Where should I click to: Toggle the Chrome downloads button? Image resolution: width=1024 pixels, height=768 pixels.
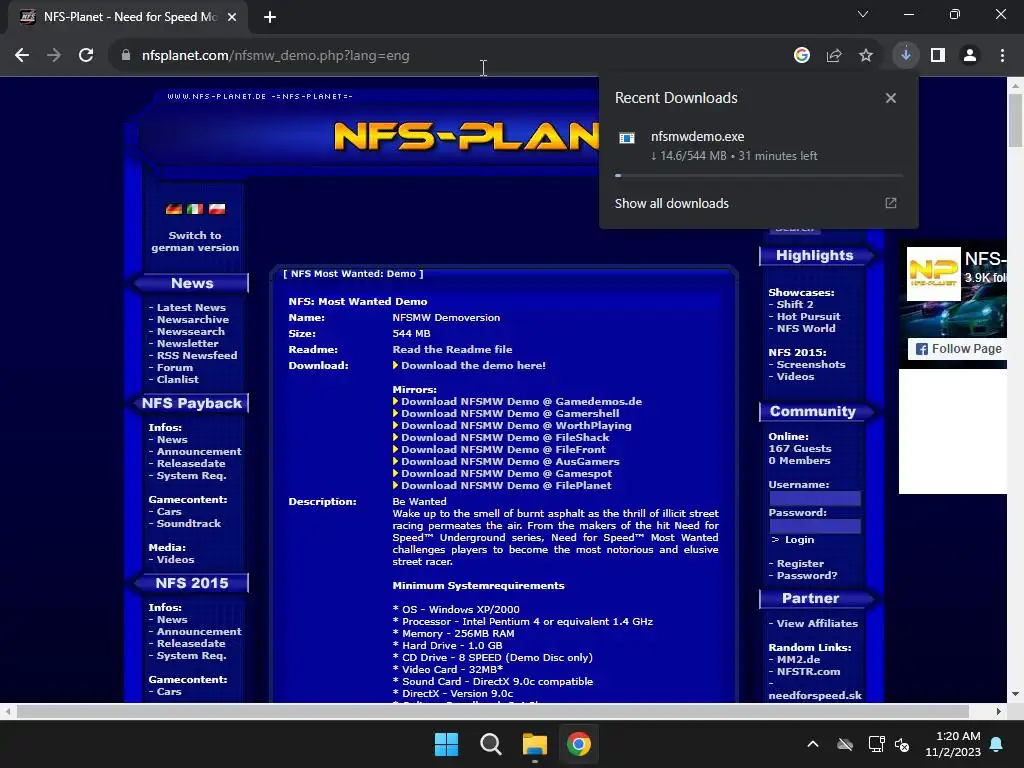(x=906, y=56)
